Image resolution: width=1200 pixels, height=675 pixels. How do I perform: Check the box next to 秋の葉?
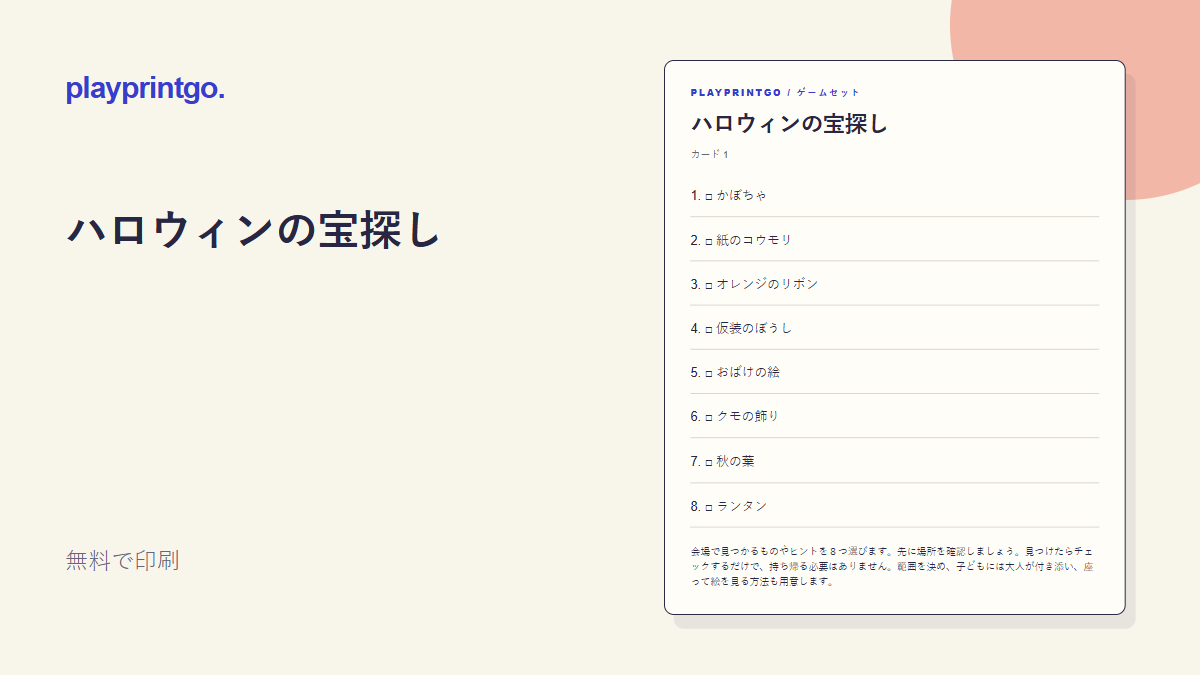click(x=709, y=462)
